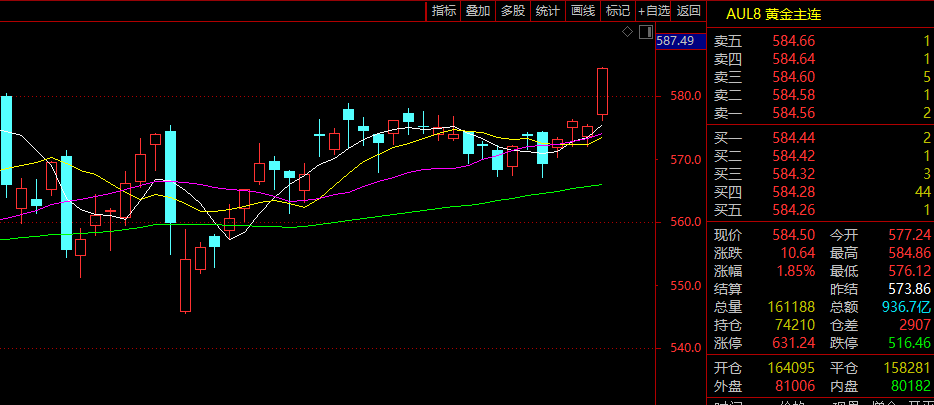Select the 买四 584.28 bid row
Image resolution: width=934 pixels, height=405 pixels.
[x=822, y=192]
